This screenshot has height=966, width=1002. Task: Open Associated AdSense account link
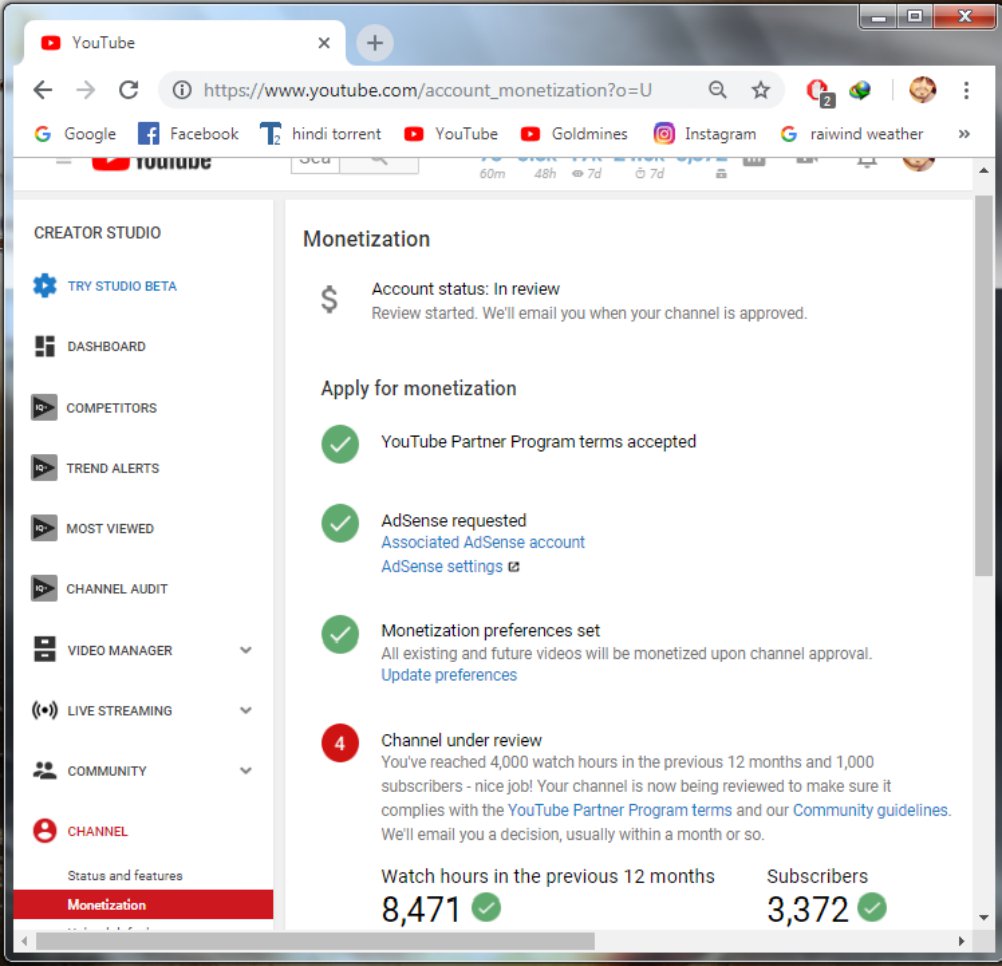pos(483,542)
